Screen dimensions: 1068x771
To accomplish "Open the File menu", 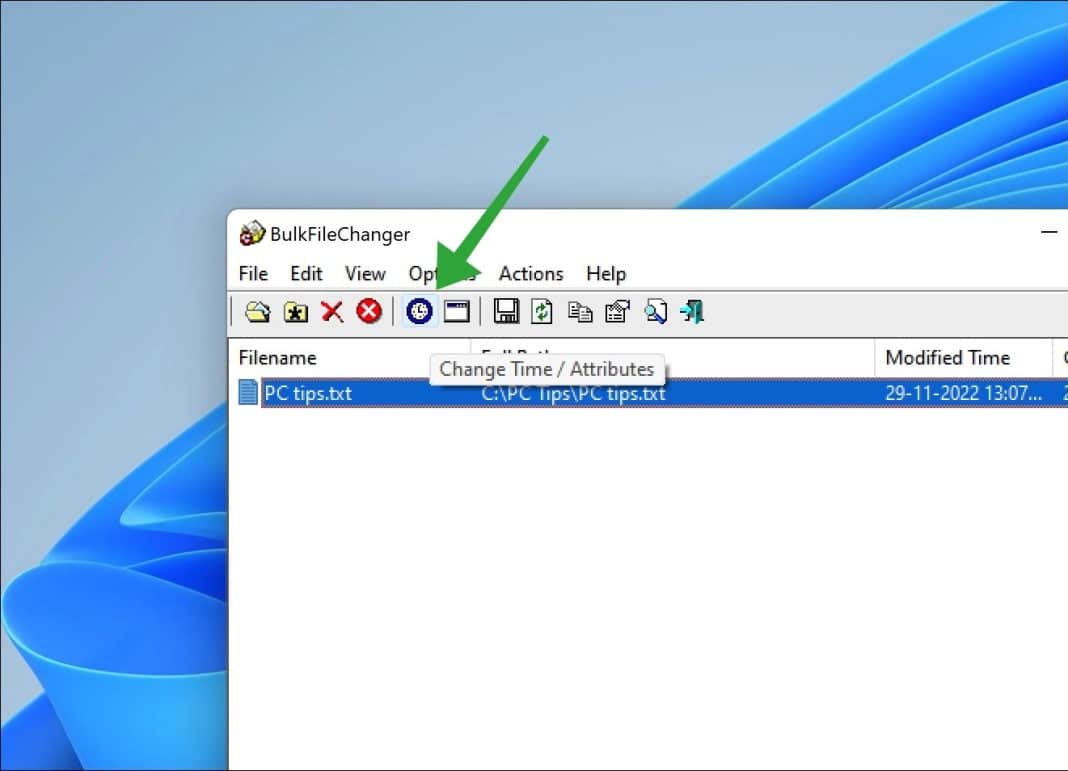I will (x=253, y=274).
